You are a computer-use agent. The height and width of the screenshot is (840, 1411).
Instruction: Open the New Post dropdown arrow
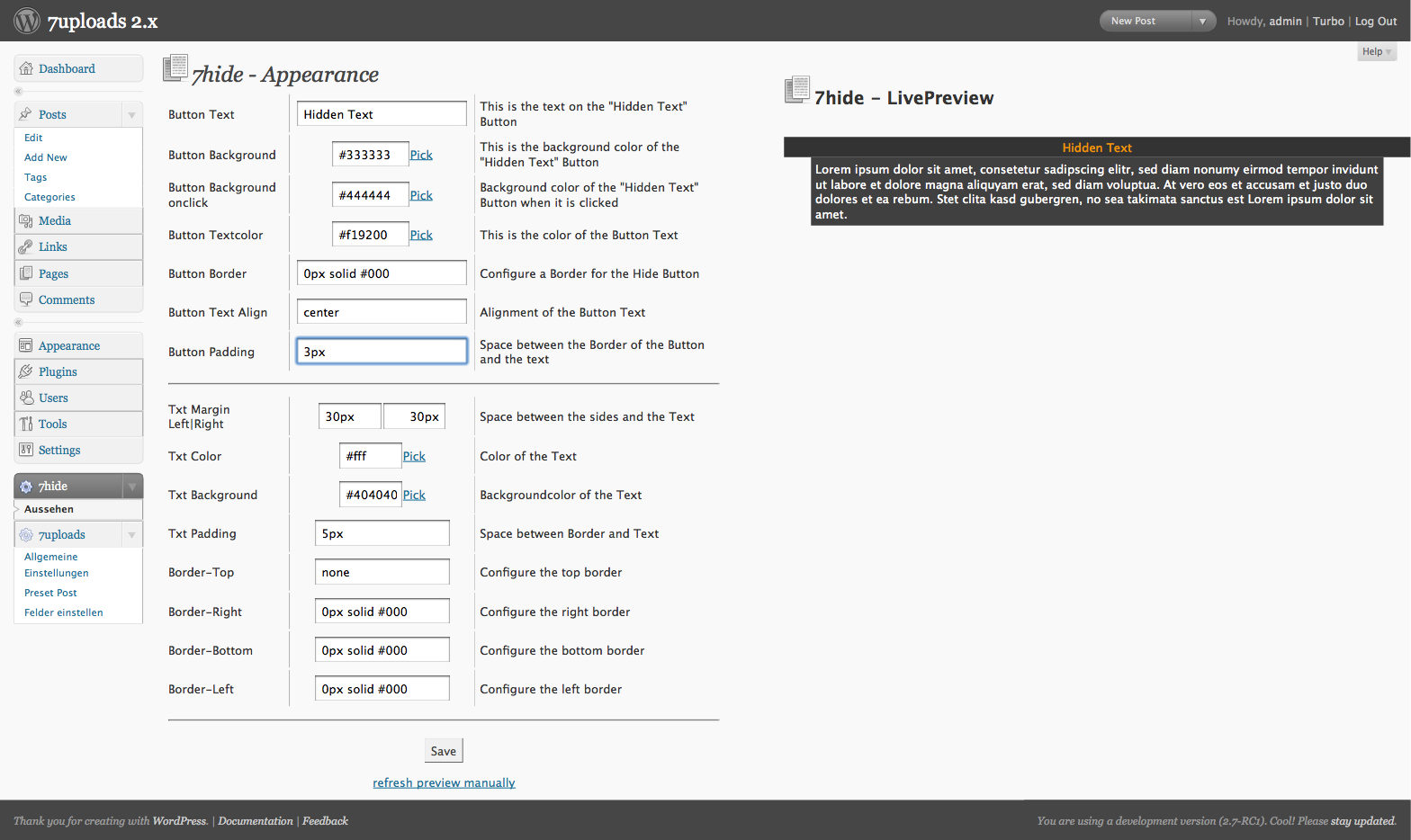(1203, 21)
